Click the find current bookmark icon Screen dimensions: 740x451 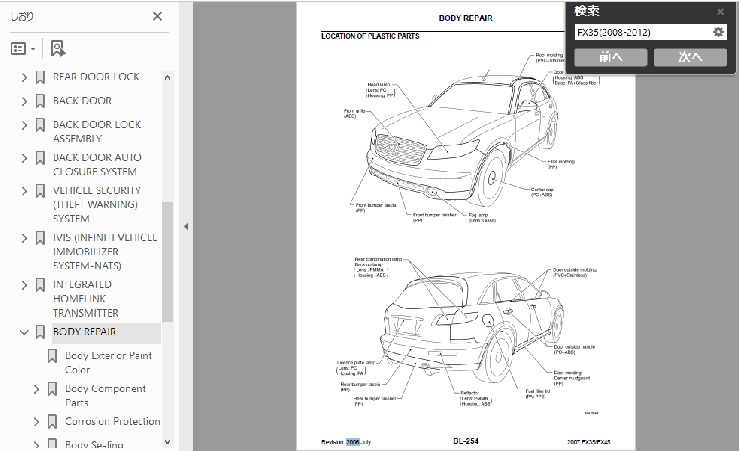click(x=58, y=48)
